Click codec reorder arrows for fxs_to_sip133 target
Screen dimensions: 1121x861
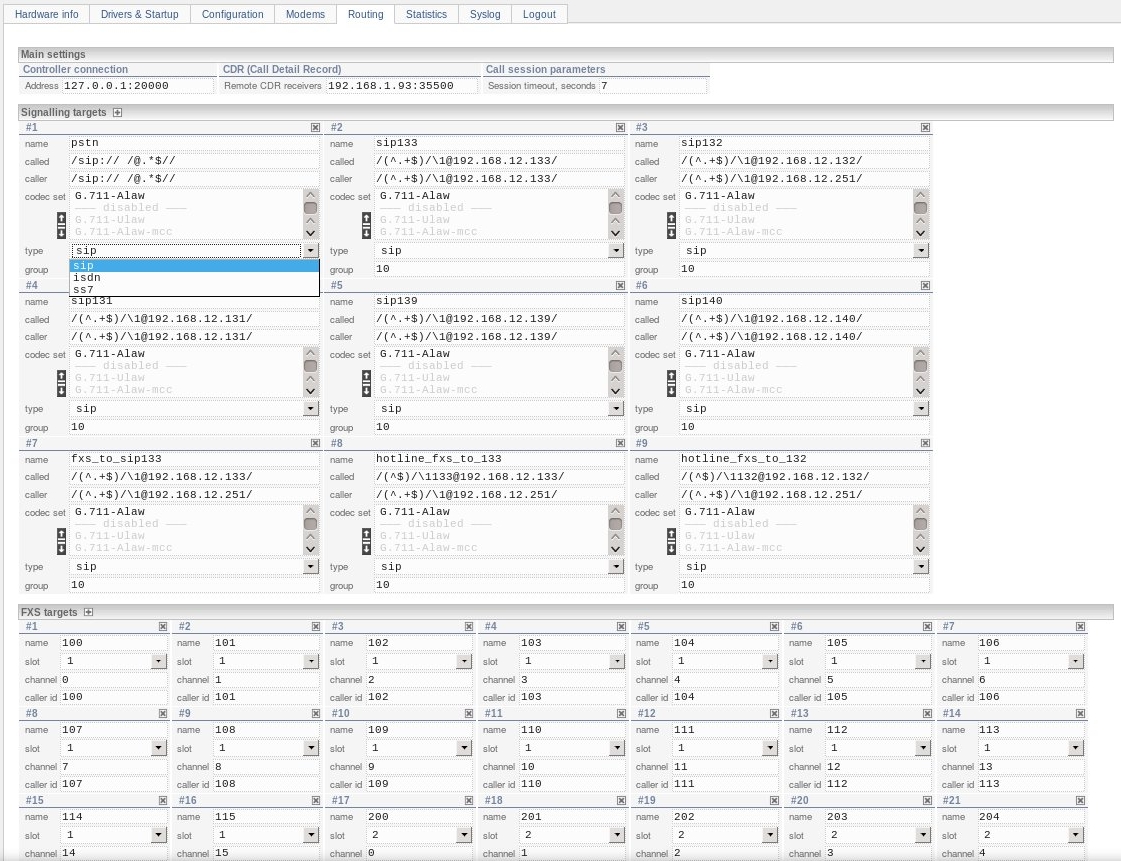coord(61,541)
